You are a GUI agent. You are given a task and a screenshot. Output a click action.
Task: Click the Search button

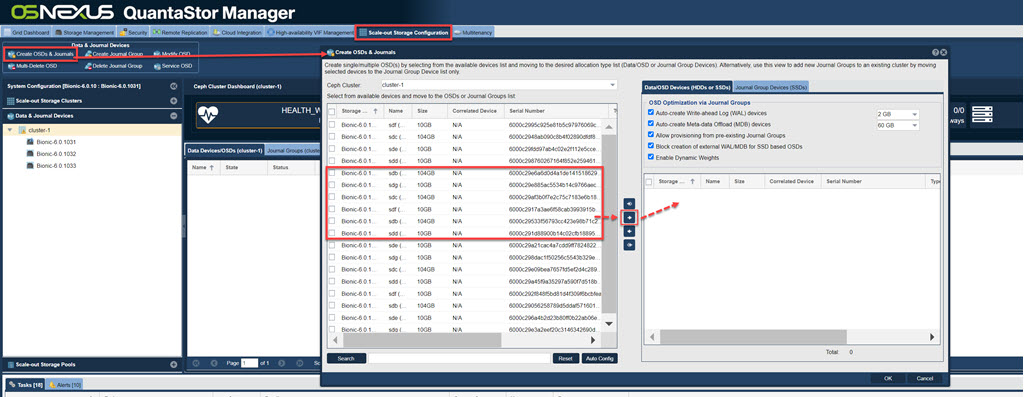346,358
